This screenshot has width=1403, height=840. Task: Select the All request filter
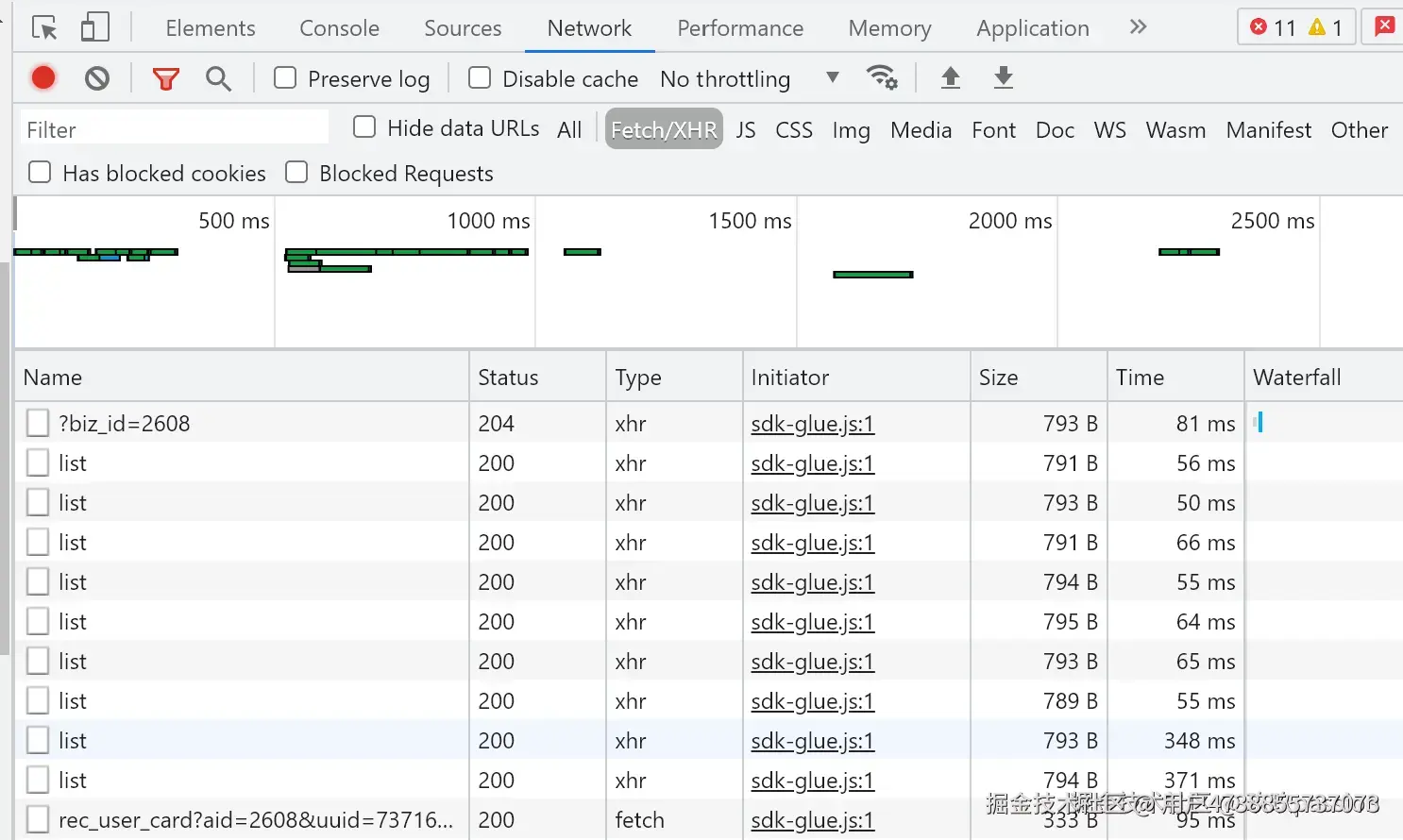pos(569,129)
